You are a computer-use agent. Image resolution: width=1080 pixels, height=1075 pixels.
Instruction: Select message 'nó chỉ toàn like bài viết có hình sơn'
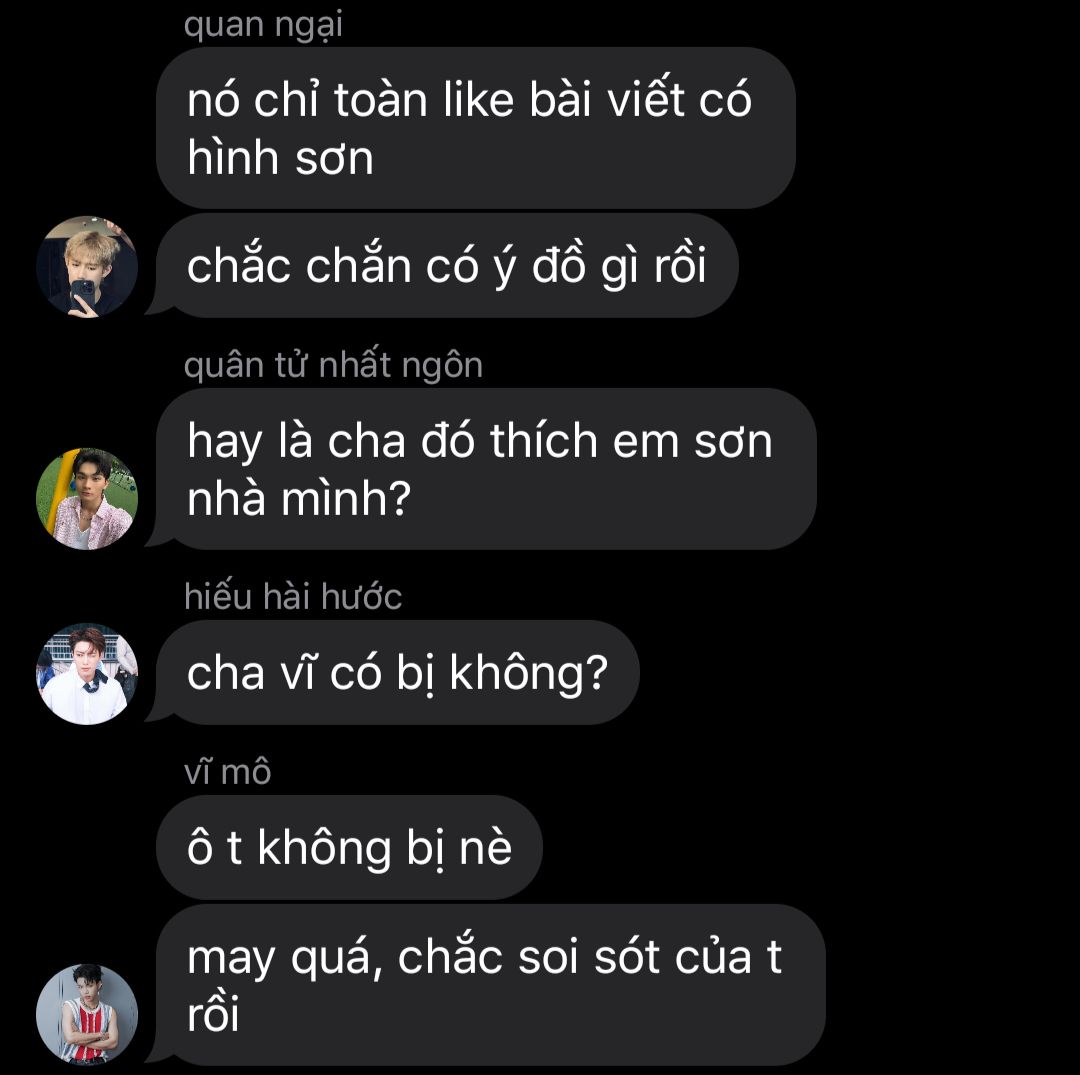pos(476,128)
